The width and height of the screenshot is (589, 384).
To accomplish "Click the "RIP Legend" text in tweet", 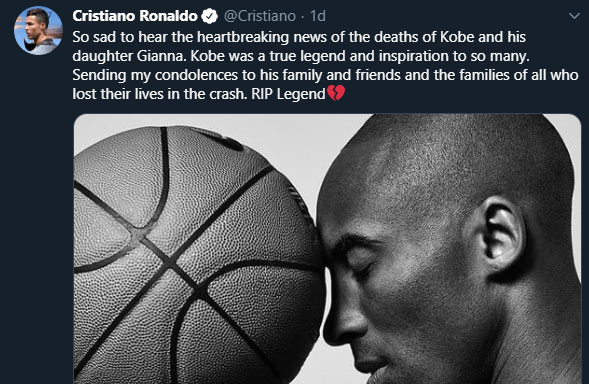I will pyautogui.click(x=288, y=94).
